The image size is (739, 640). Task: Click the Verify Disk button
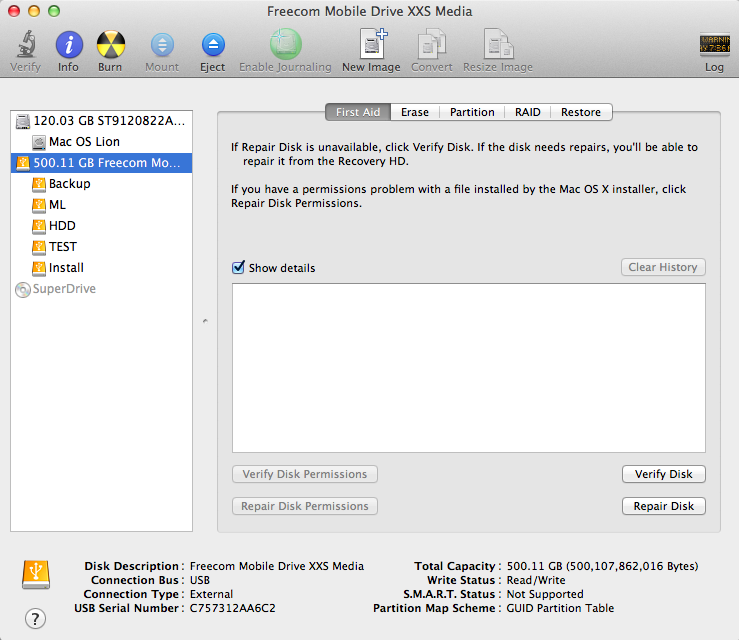click(664, 474)
